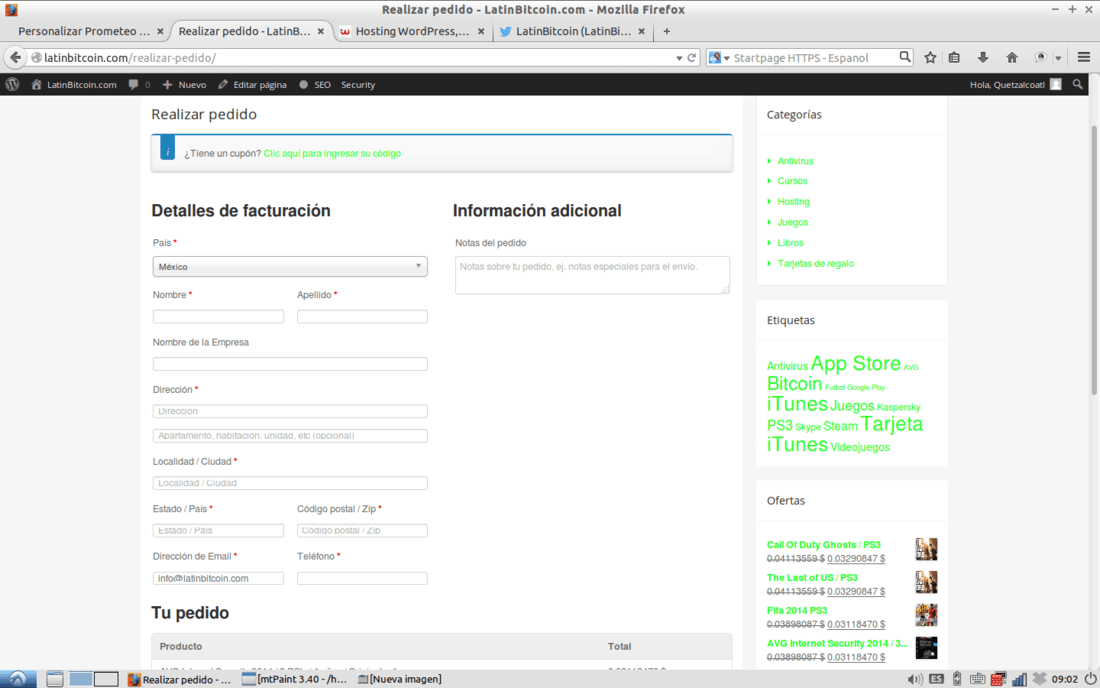Open the search engine selector dropdown
Image resolution: width=1100 pixels, height=688 pixels.
click(x=718, y=58)
